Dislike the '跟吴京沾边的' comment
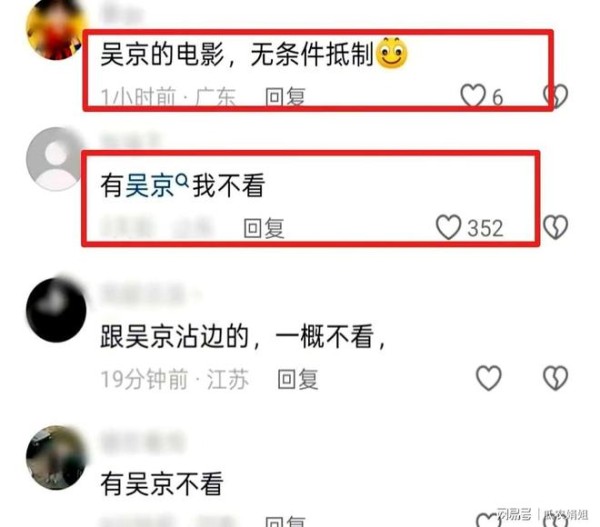The height and width of the screenshot is (527, 600). pyautogui.click(x=556, y=378)
